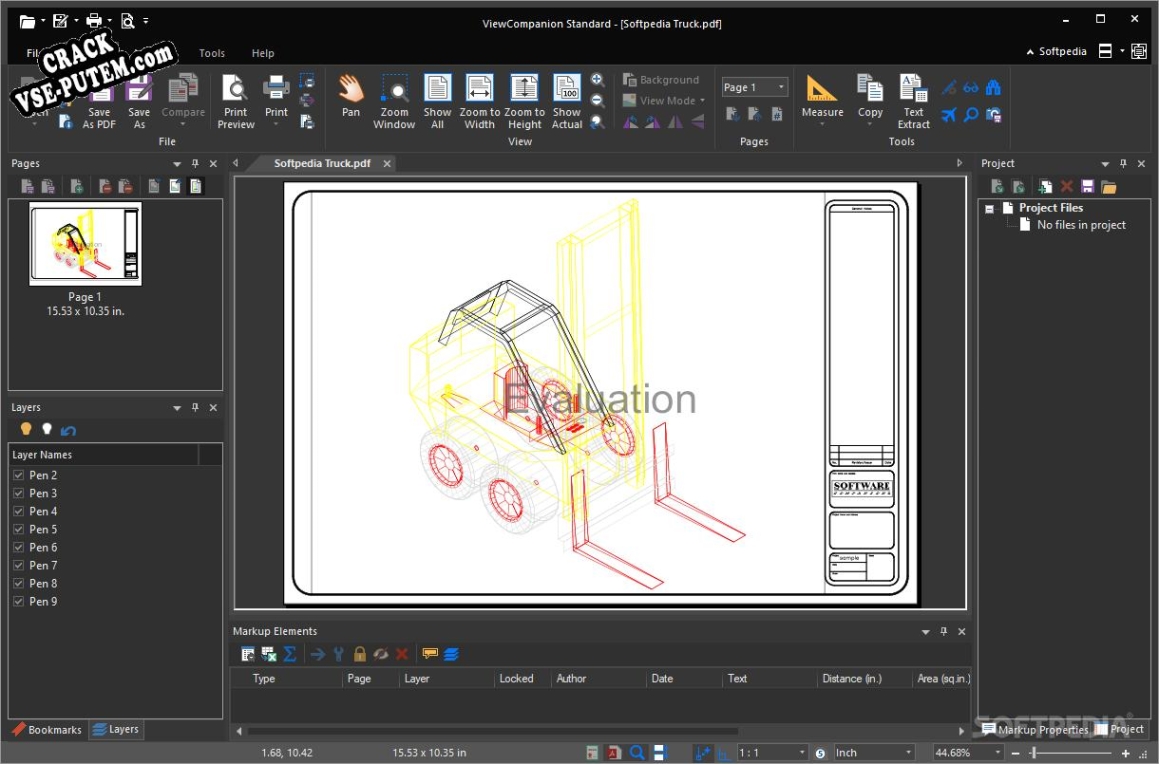The width and height of the screenshot is (1159, 764).
Task: Click the Save As ribbon button
Action: point(139,103)
